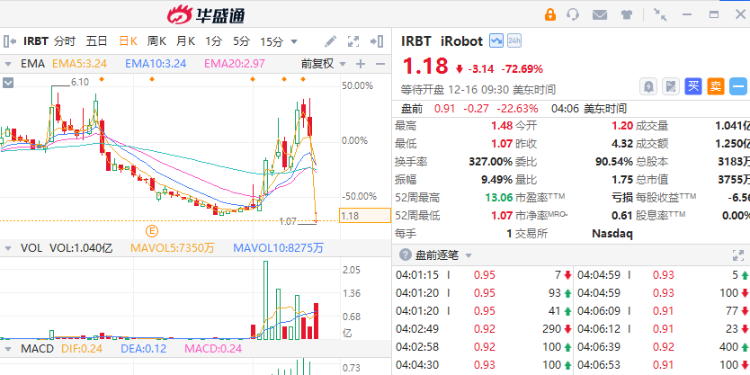The width and height of the screenshot is (750, 375).
Task: Click the 6.10 high price label on chart
Action: (80, 82)
